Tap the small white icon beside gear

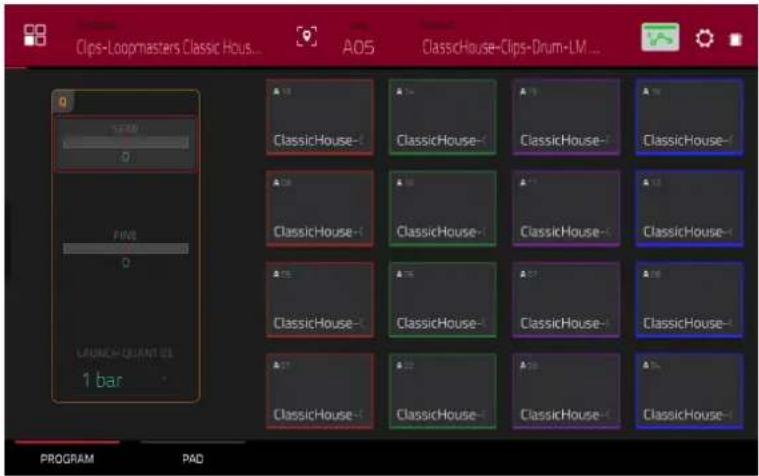[735, 39]
